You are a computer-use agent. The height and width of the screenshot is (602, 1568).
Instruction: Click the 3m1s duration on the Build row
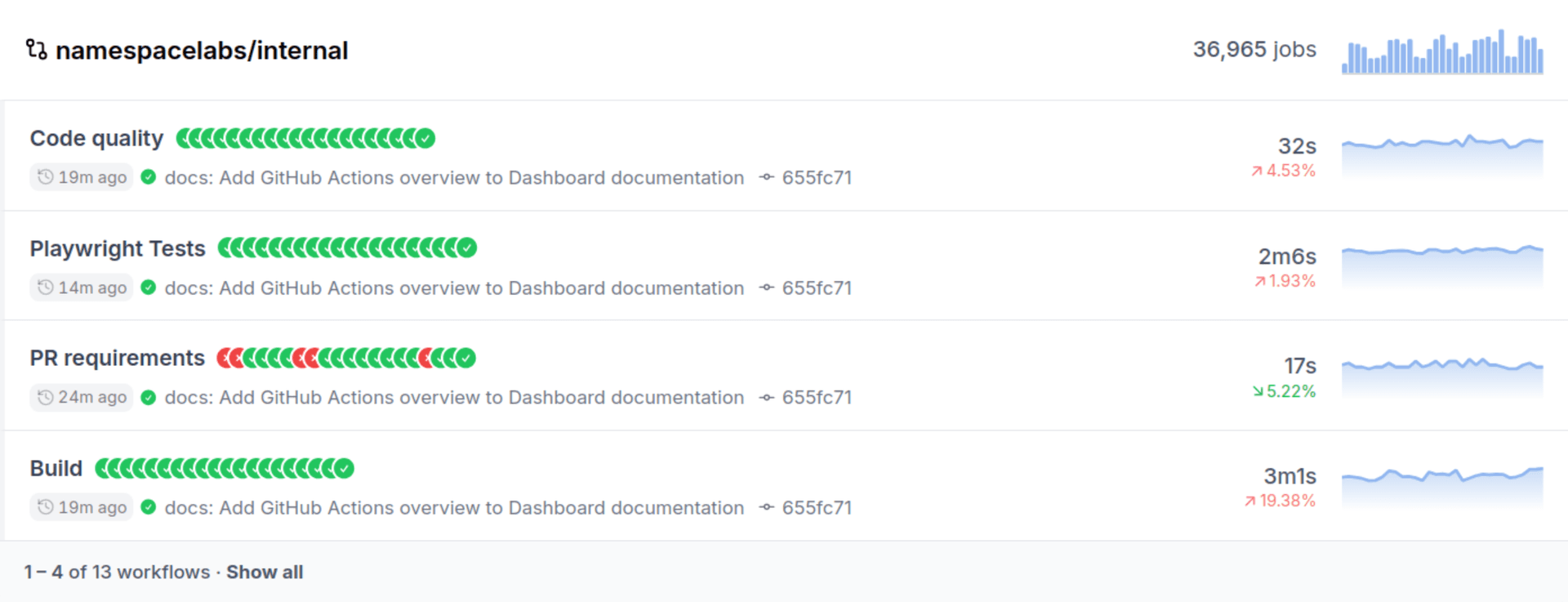coord(1290,476)
